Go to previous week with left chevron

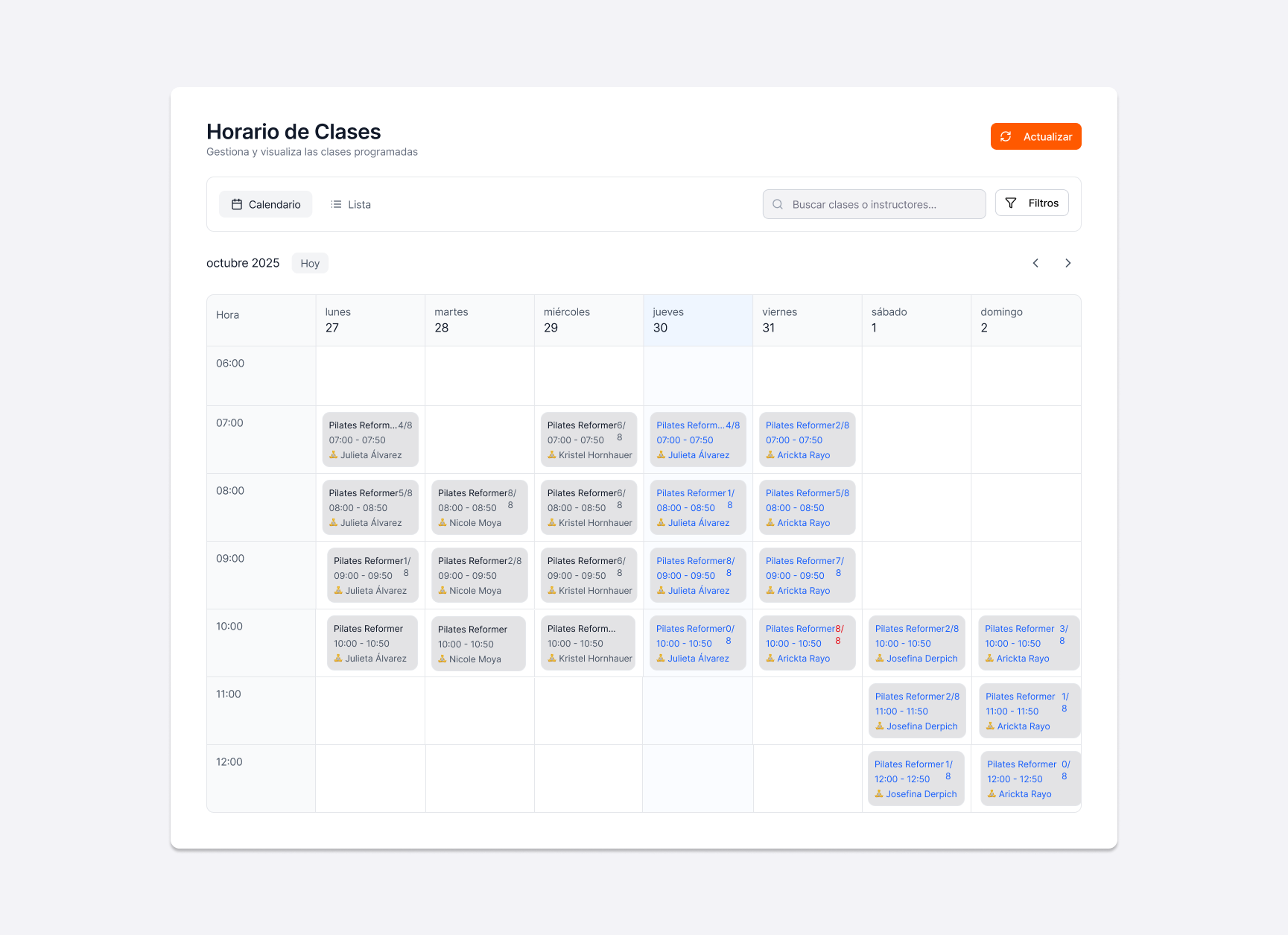click(1035, 263)
